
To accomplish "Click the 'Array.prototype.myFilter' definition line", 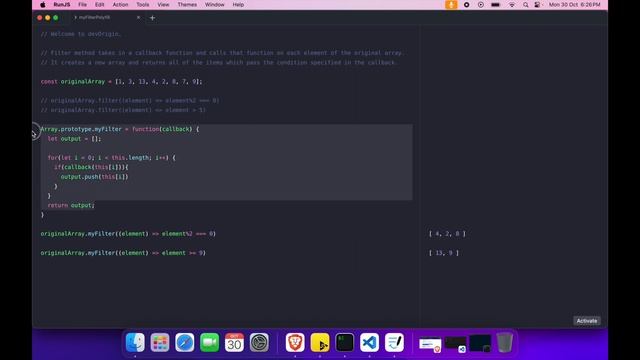I will pos(120,129).
